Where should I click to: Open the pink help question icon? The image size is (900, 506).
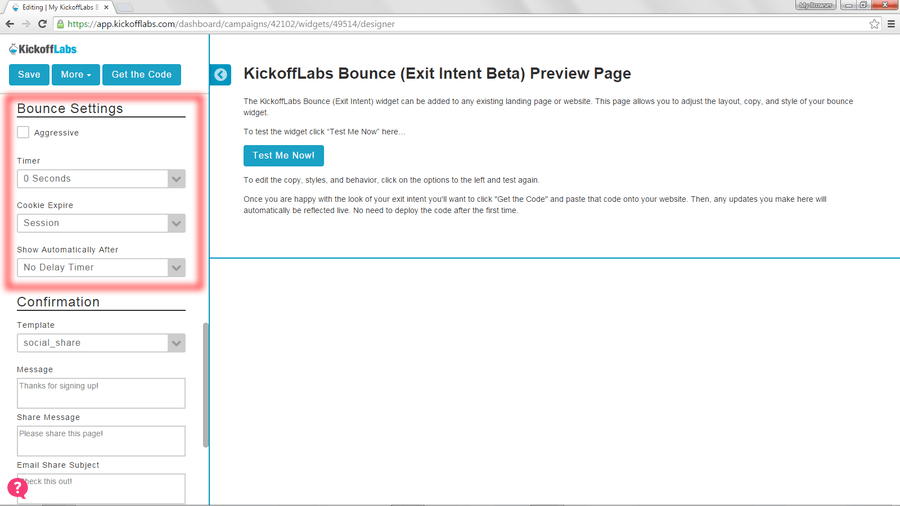tap(17, 488)
